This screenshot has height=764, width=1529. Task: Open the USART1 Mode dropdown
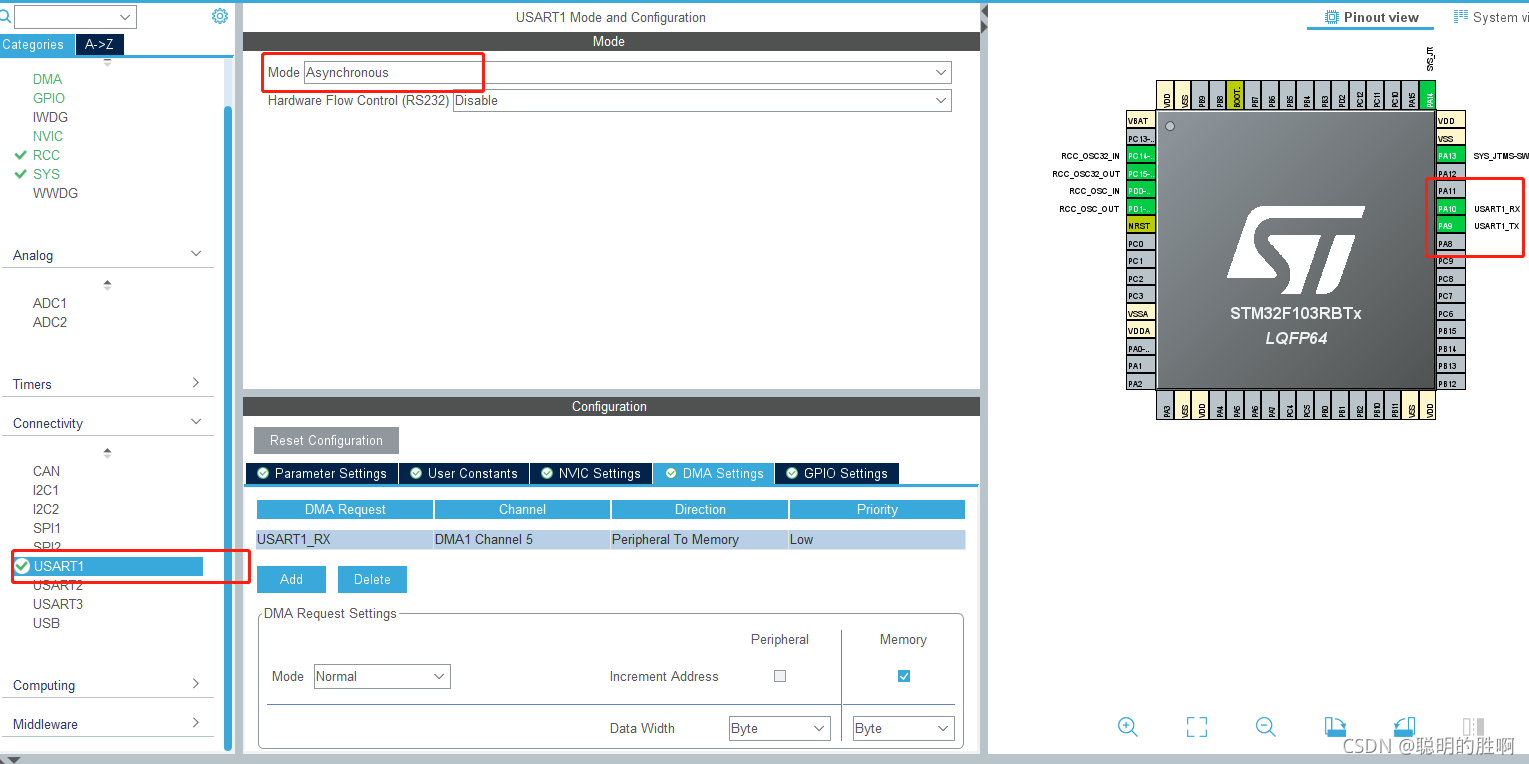[627, 72]
